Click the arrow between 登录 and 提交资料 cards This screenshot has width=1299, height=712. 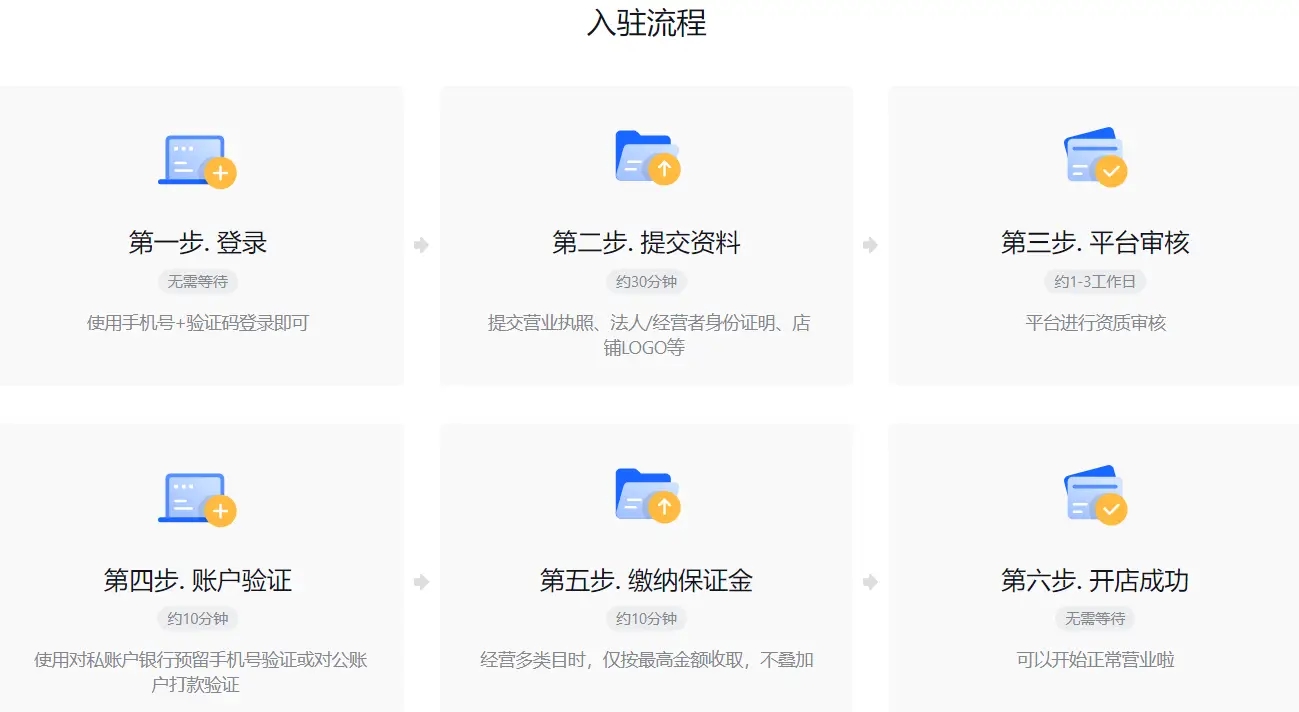click(x=421, y=244)
